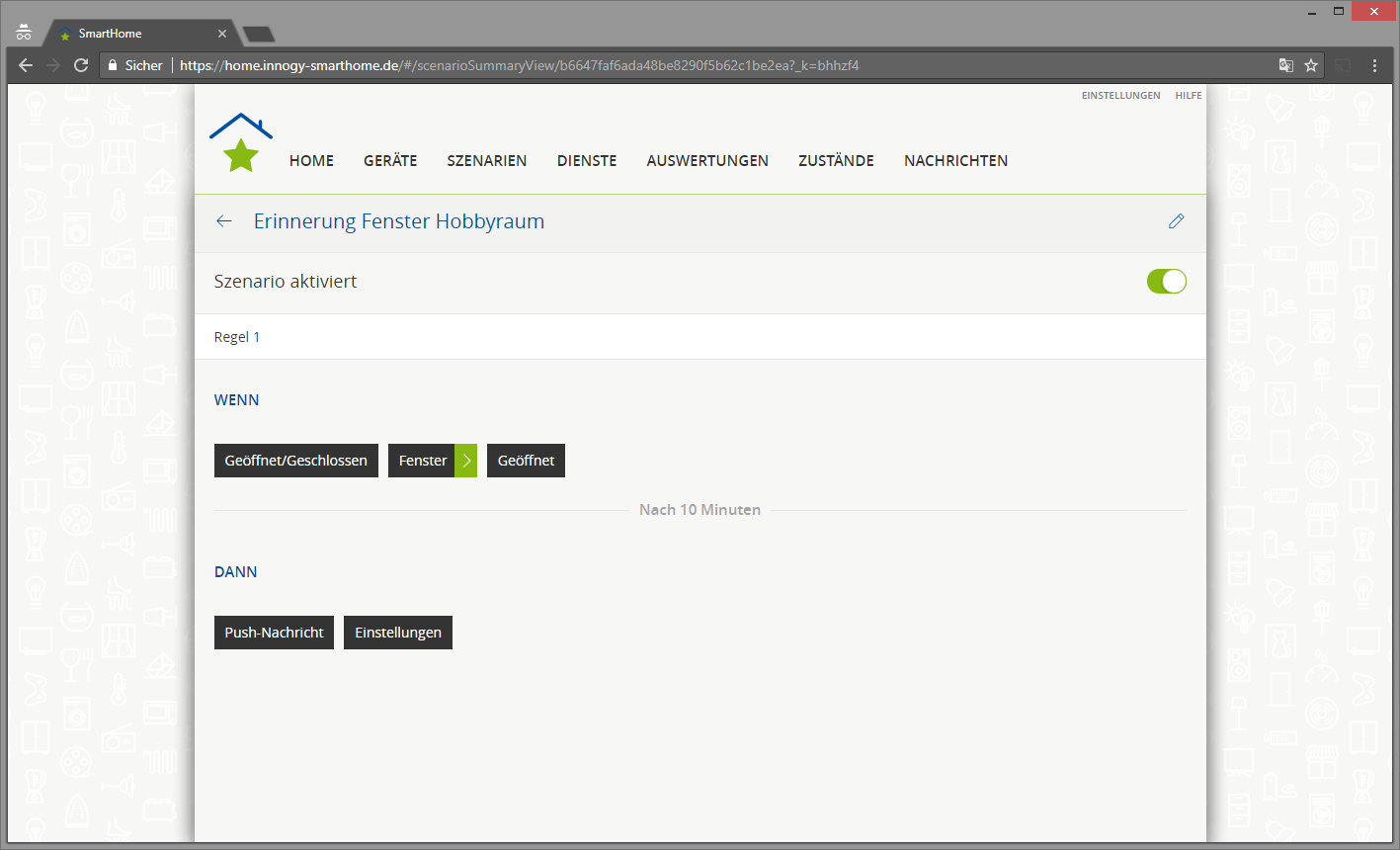Image resolution: width=1400 pixels, height=850 pixels.
Task: Expand the green chevron next to Fenster
Action: click(x=466, y=461)
